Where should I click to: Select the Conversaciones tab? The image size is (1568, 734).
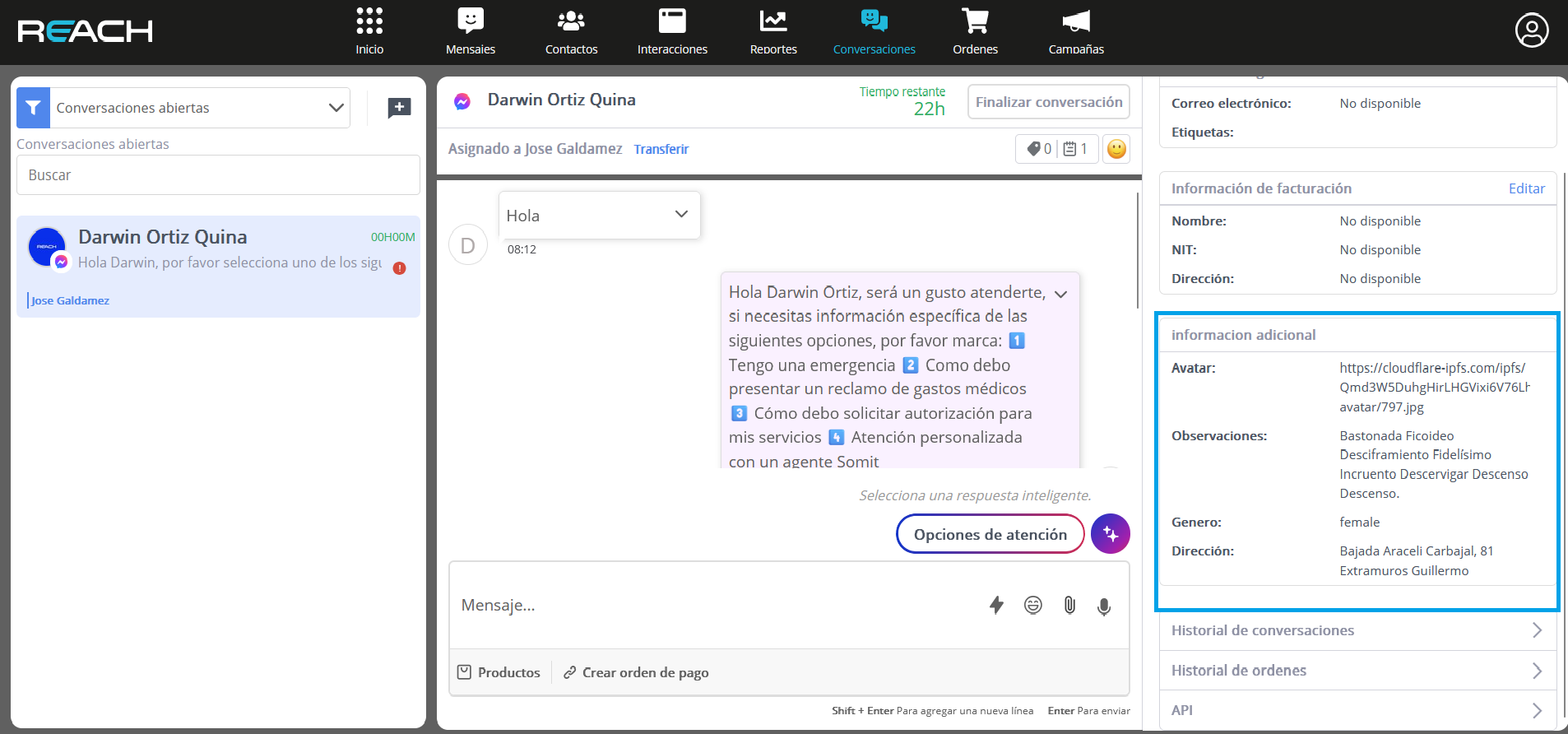874,31
